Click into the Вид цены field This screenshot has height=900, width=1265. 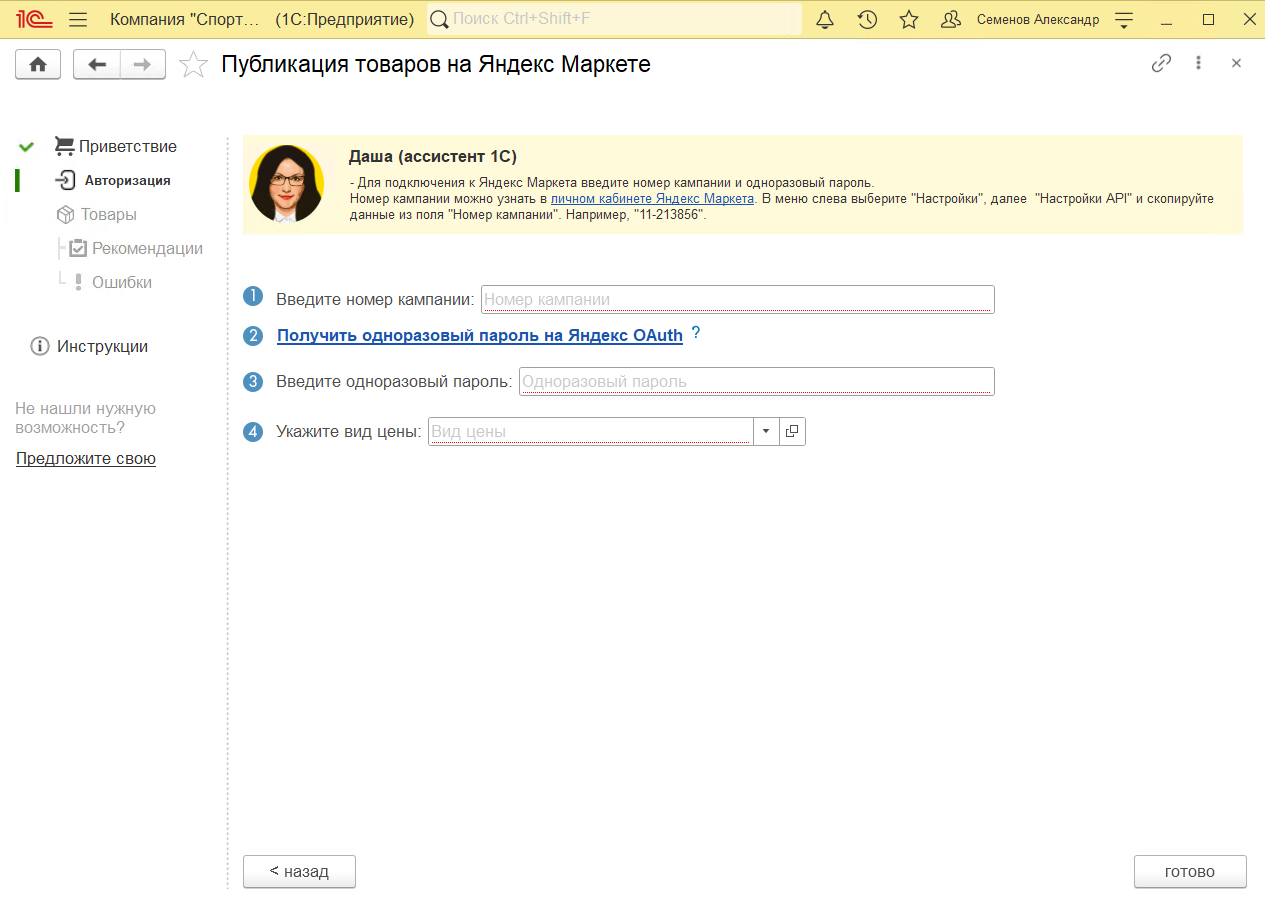click(x=590, y=431)
